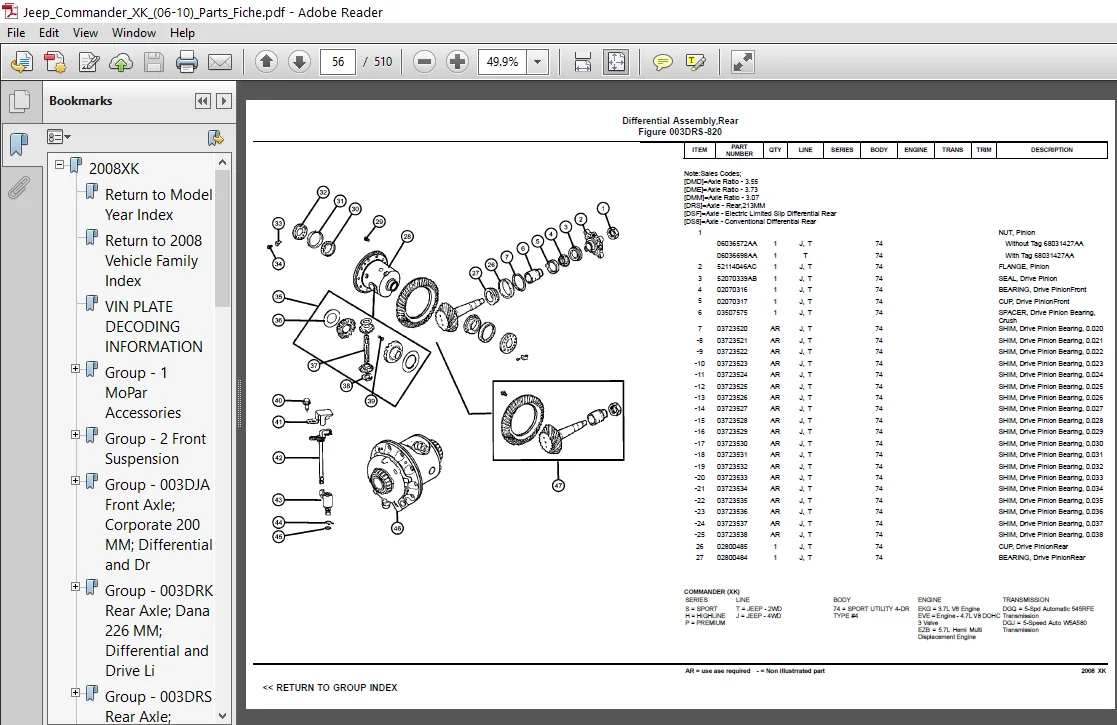Click the fit one full page icon
This screenshot has height=725, width=1117.
(615, 62)
